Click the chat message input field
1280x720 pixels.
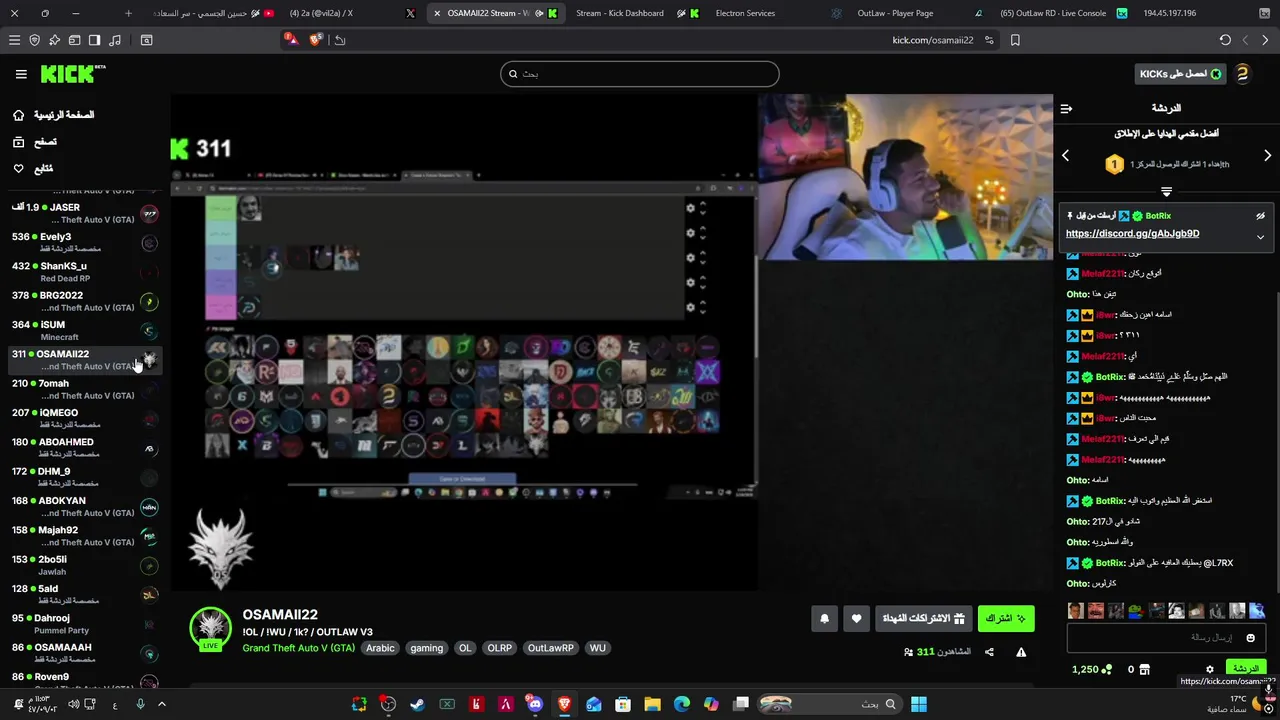tap(1166, 637)
